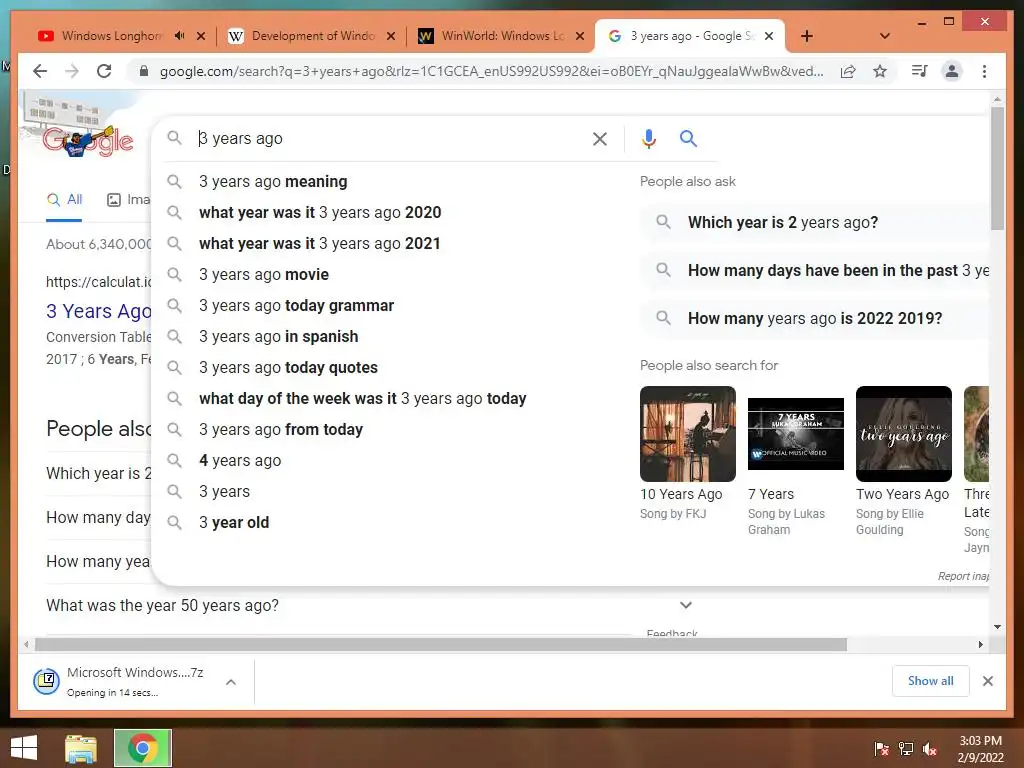
Task: Open a new tab with plus button
Action: point(807,36)
